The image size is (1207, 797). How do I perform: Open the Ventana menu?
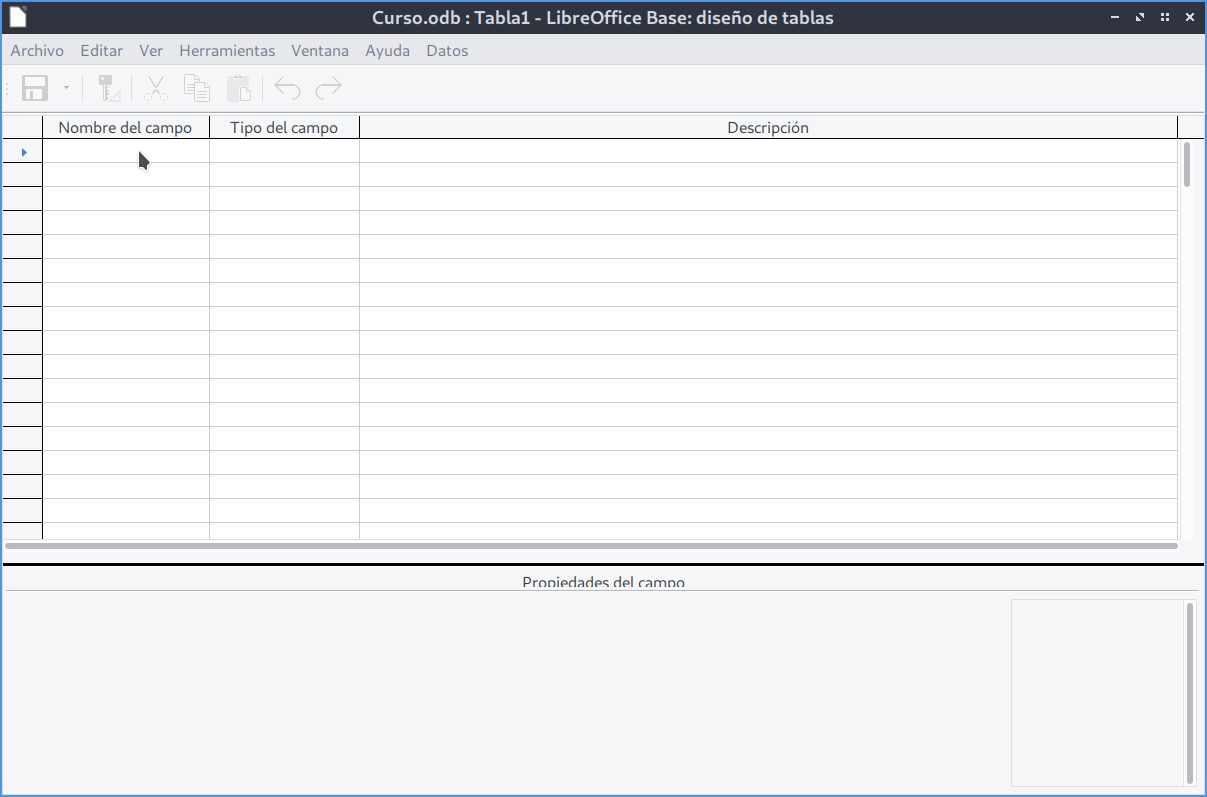click(319, 50)
